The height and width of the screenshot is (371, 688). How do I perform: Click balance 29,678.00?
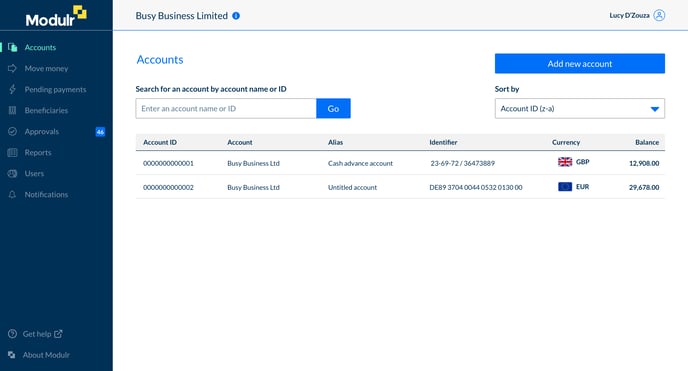tap(644, 187)
